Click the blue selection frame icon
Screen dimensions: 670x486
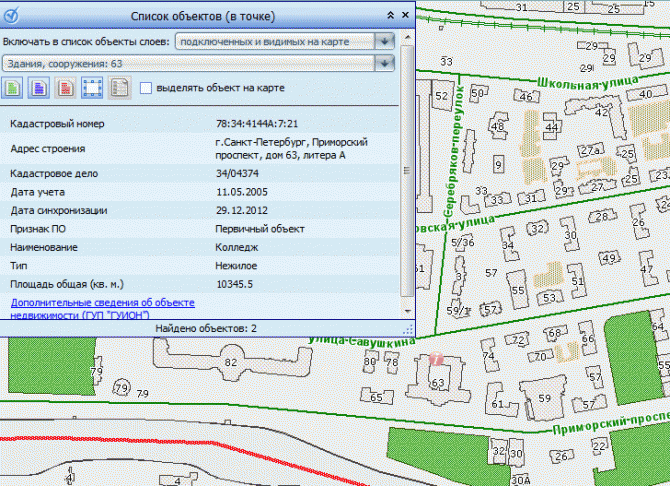pos(92,88)
